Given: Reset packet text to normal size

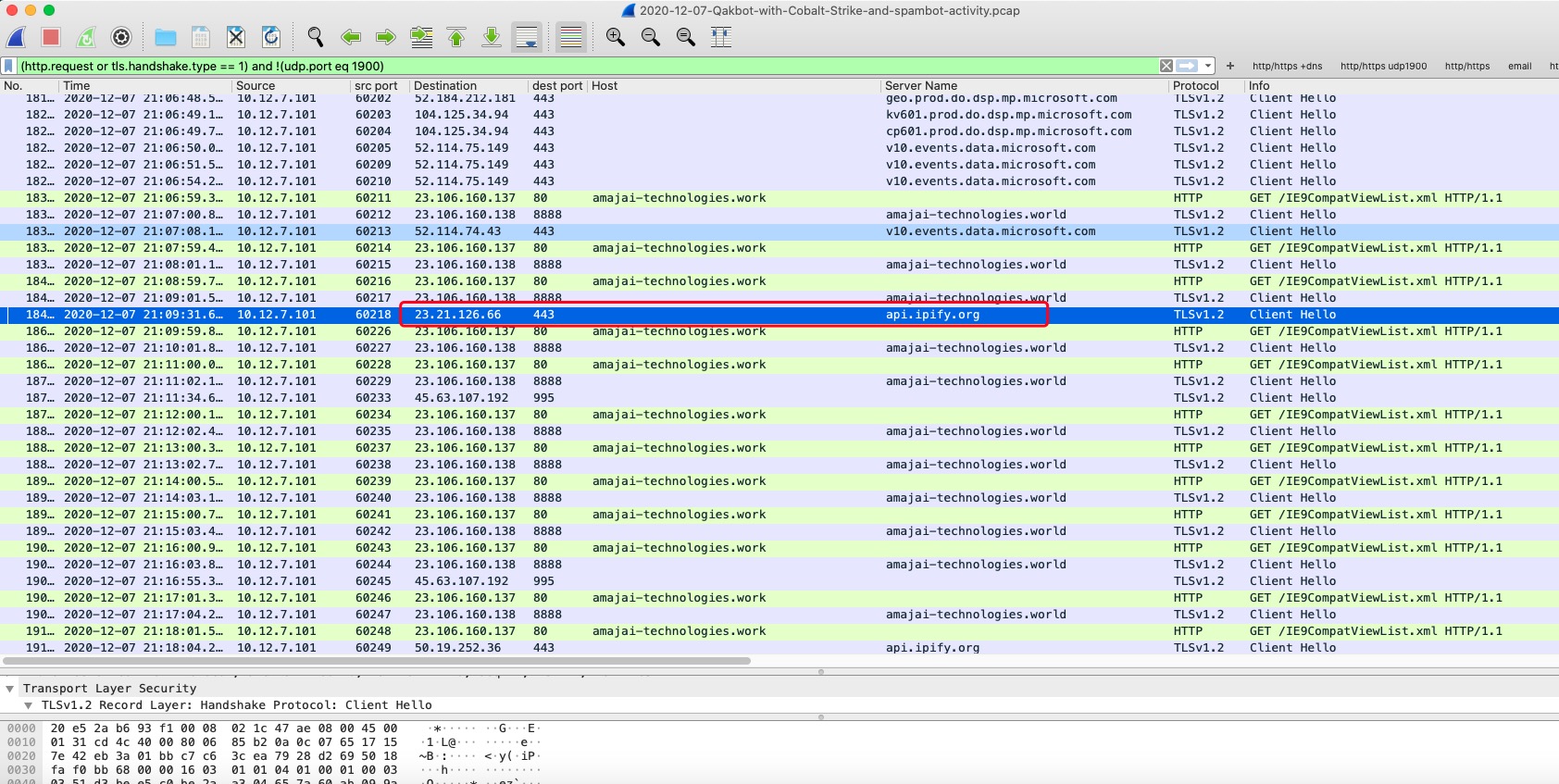Looking at the screenshot, I should [686, 37].
